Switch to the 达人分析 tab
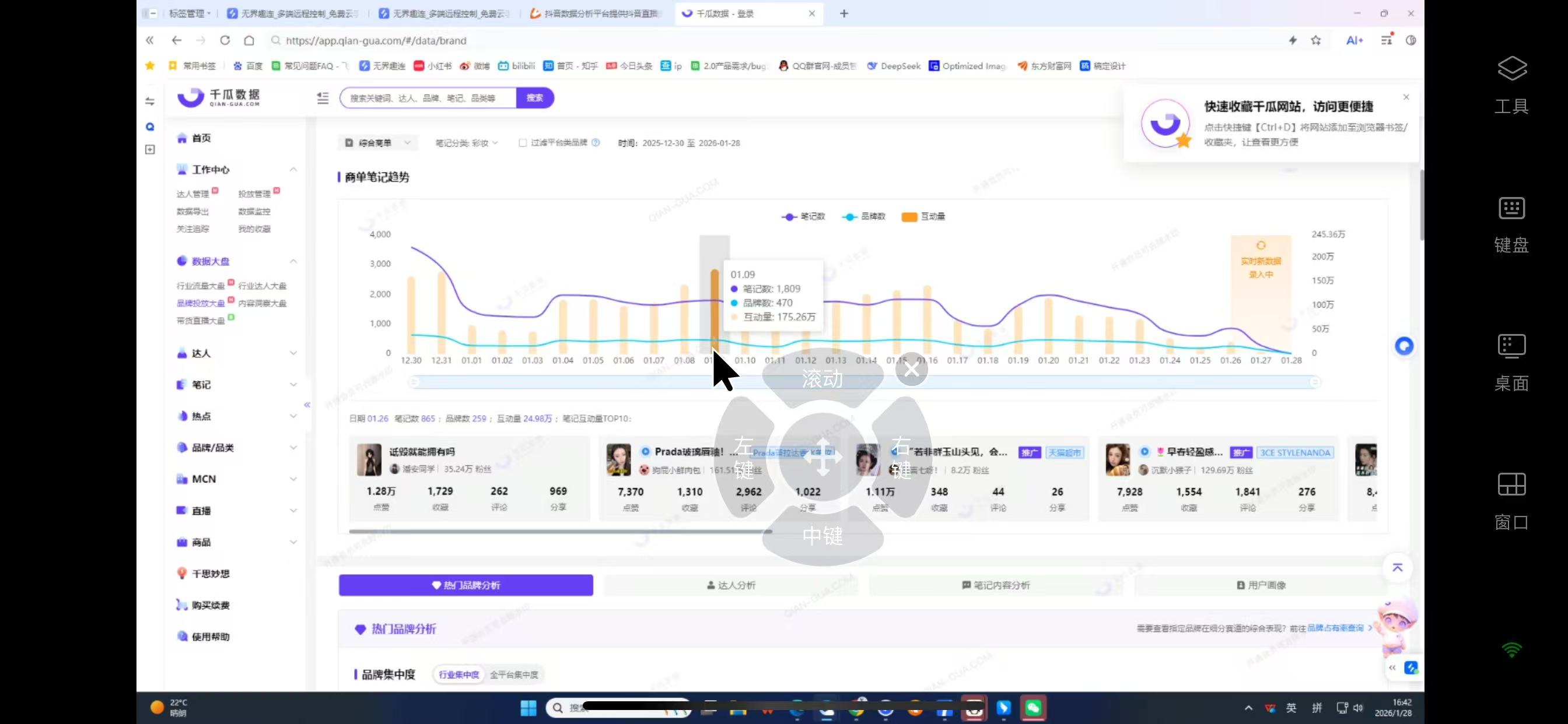Viewport: 1568px width, 724px height. [731, 585]
